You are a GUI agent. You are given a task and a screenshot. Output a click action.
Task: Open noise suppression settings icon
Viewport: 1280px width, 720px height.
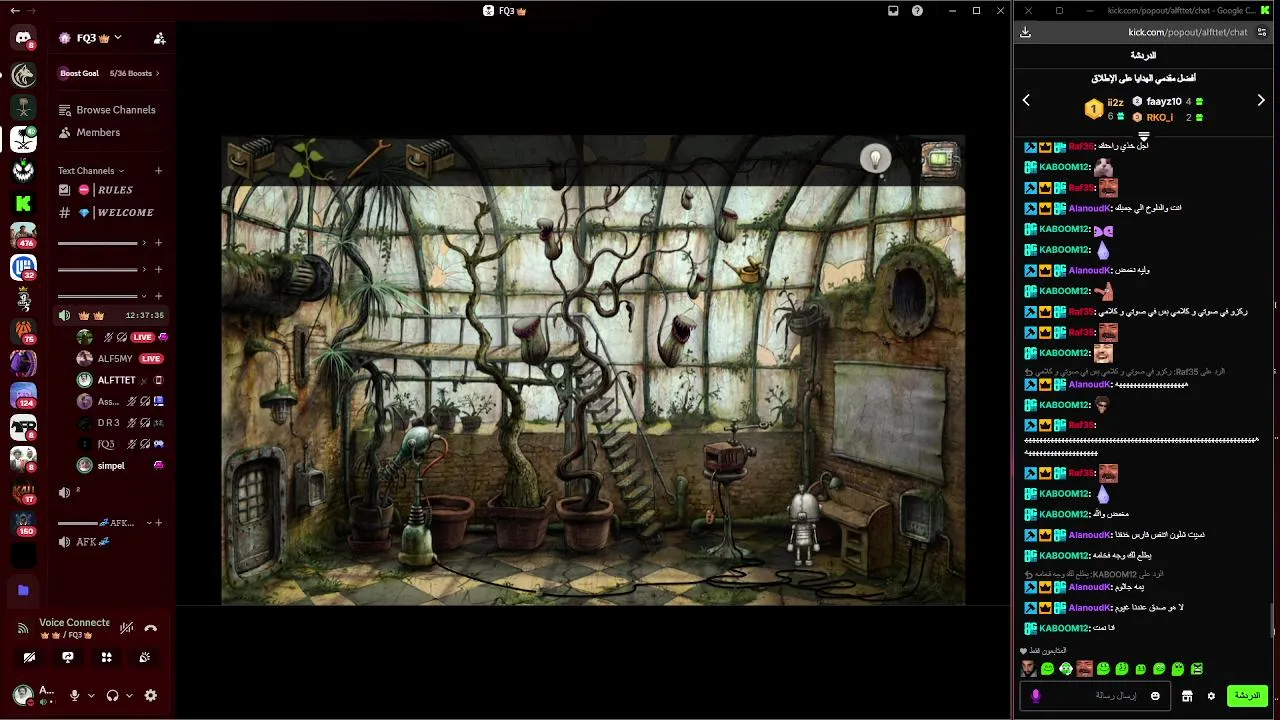click(x=126, y=628)
